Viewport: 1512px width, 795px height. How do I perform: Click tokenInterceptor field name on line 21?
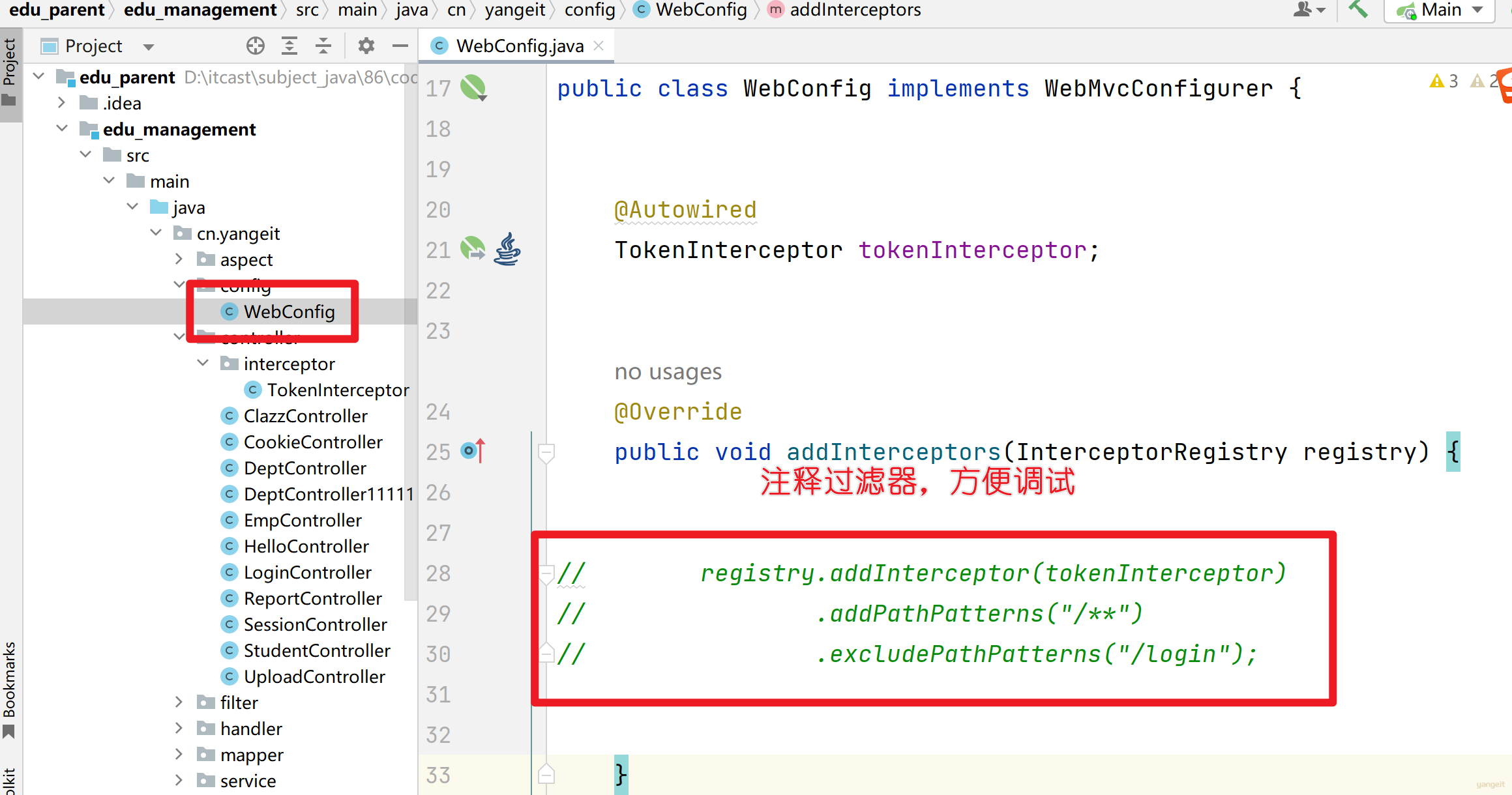[972, 250]
